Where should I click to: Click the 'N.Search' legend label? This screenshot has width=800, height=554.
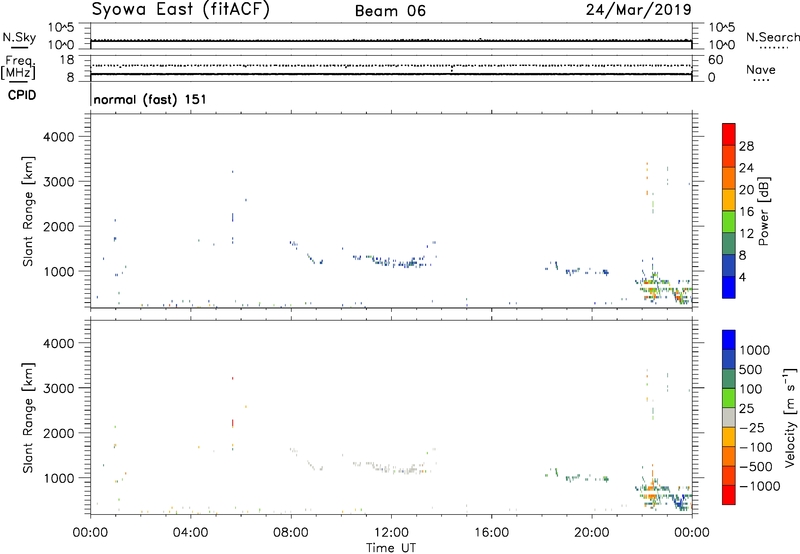tap(772, 37)
